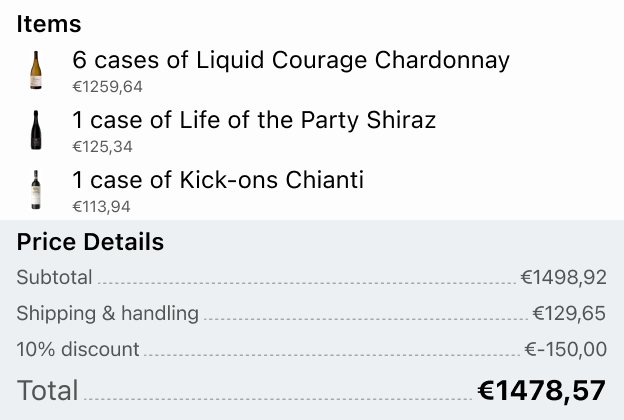Select the Subtotal label

(54, 277)
